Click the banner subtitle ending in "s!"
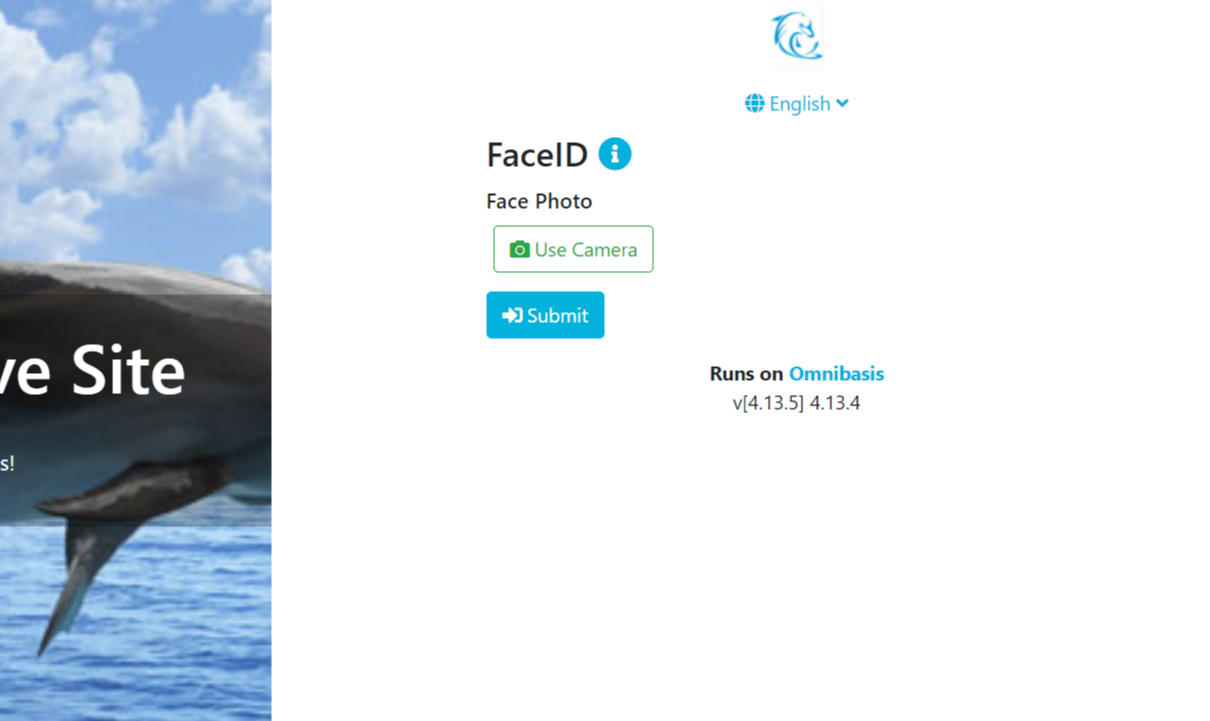 7,463
